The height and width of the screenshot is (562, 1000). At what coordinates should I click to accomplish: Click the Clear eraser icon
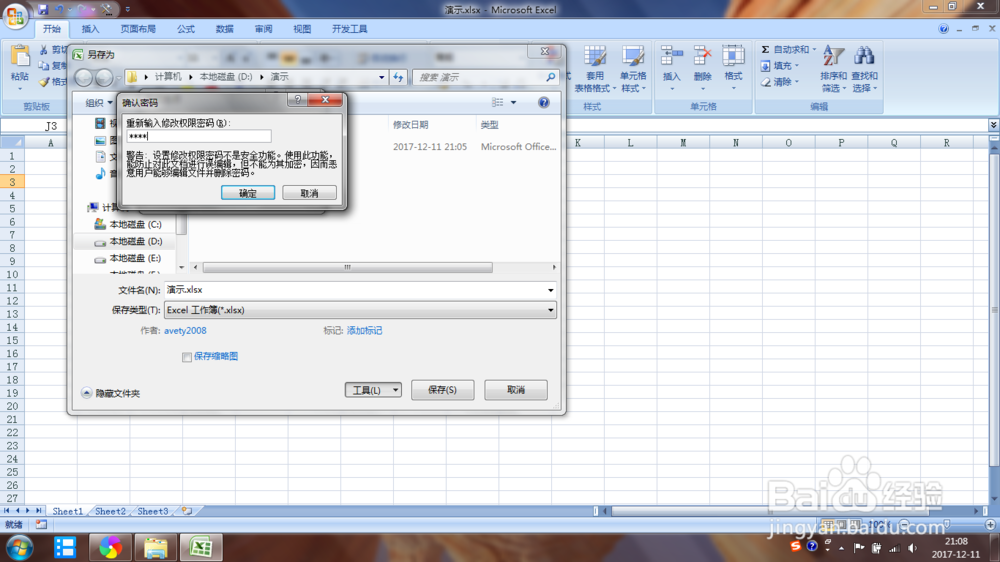tap(765, 82)
